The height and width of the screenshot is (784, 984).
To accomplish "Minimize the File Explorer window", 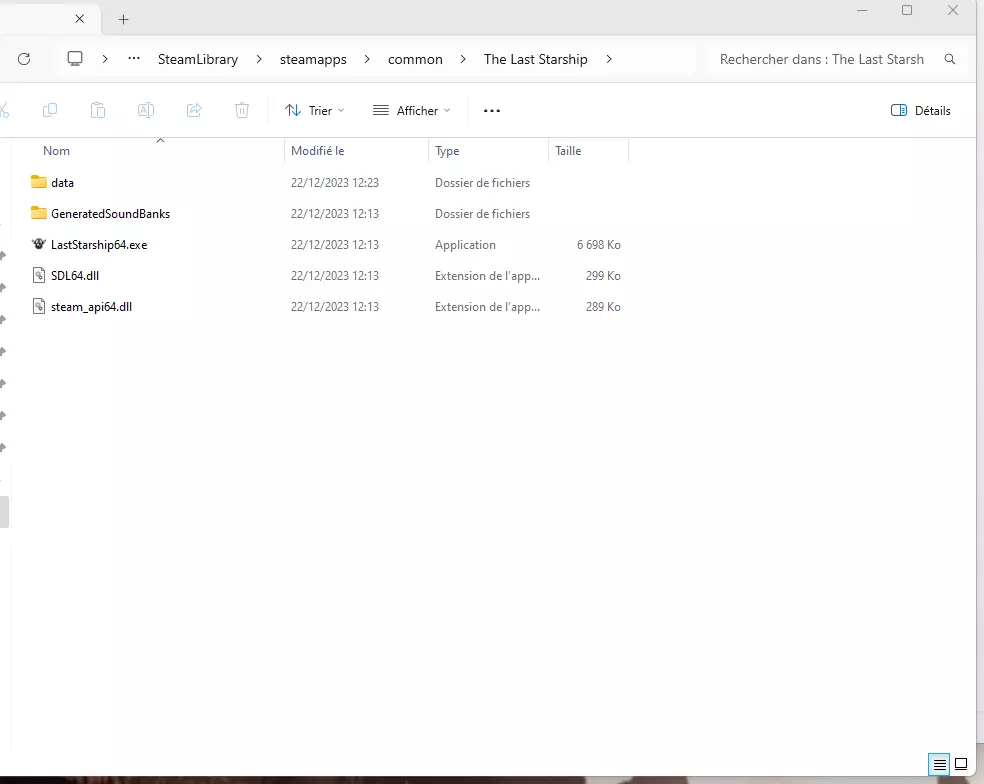I will pos(862,10).
